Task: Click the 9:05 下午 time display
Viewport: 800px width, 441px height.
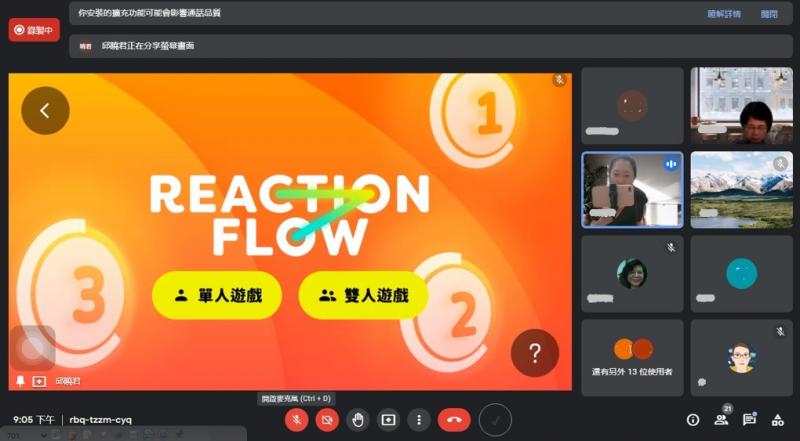Action: (x=34, y=420)
